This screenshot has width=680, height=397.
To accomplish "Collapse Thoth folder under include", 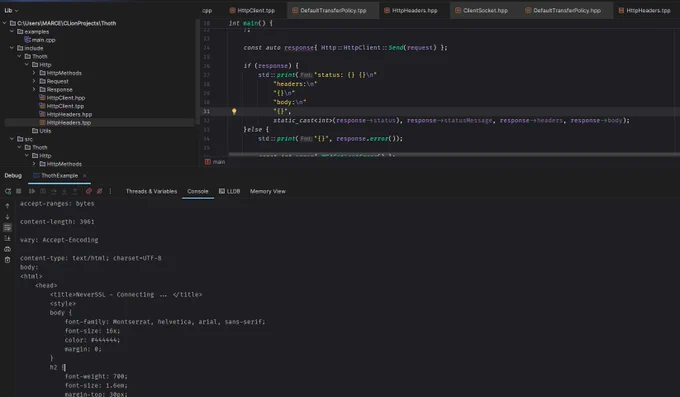I will coord(20,56).
